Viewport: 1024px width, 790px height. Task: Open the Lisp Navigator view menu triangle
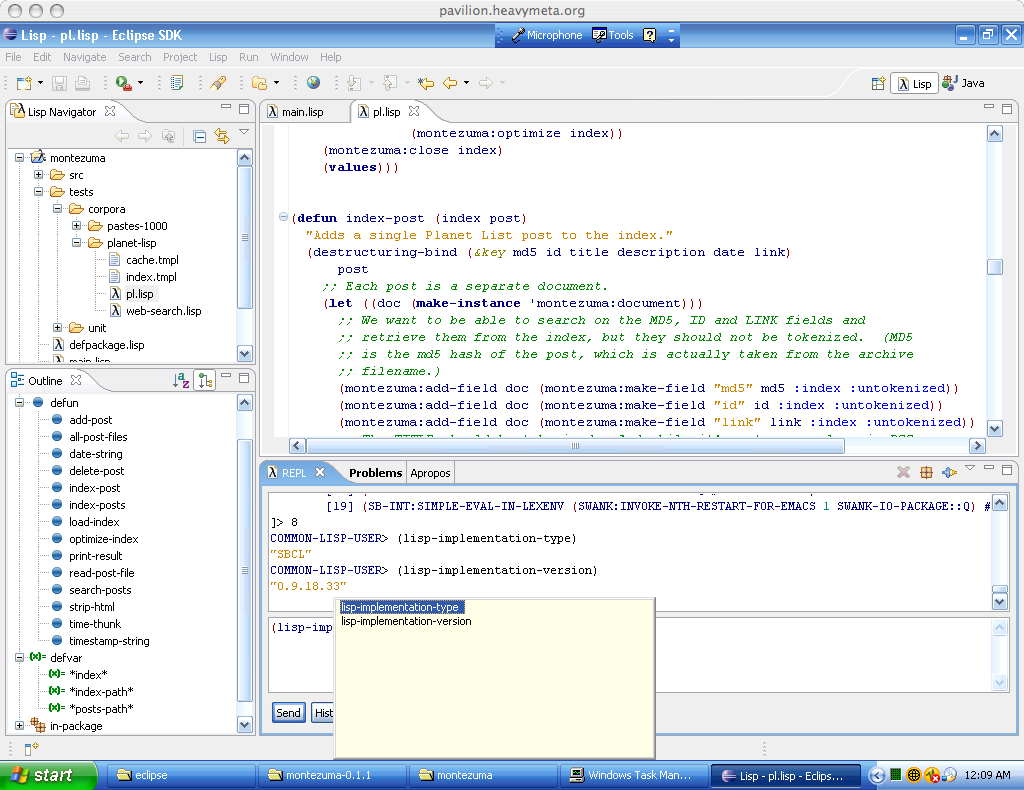coord(244,132)
